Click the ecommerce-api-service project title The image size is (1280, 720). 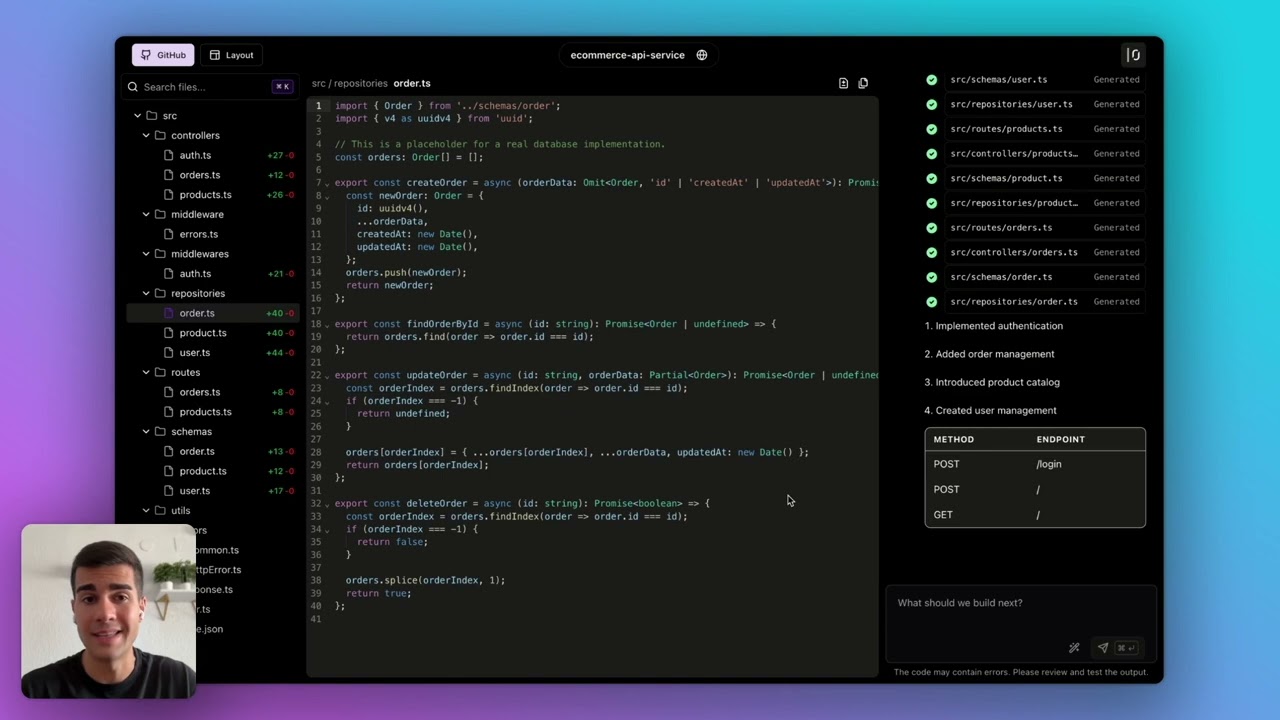pos(627,55)
